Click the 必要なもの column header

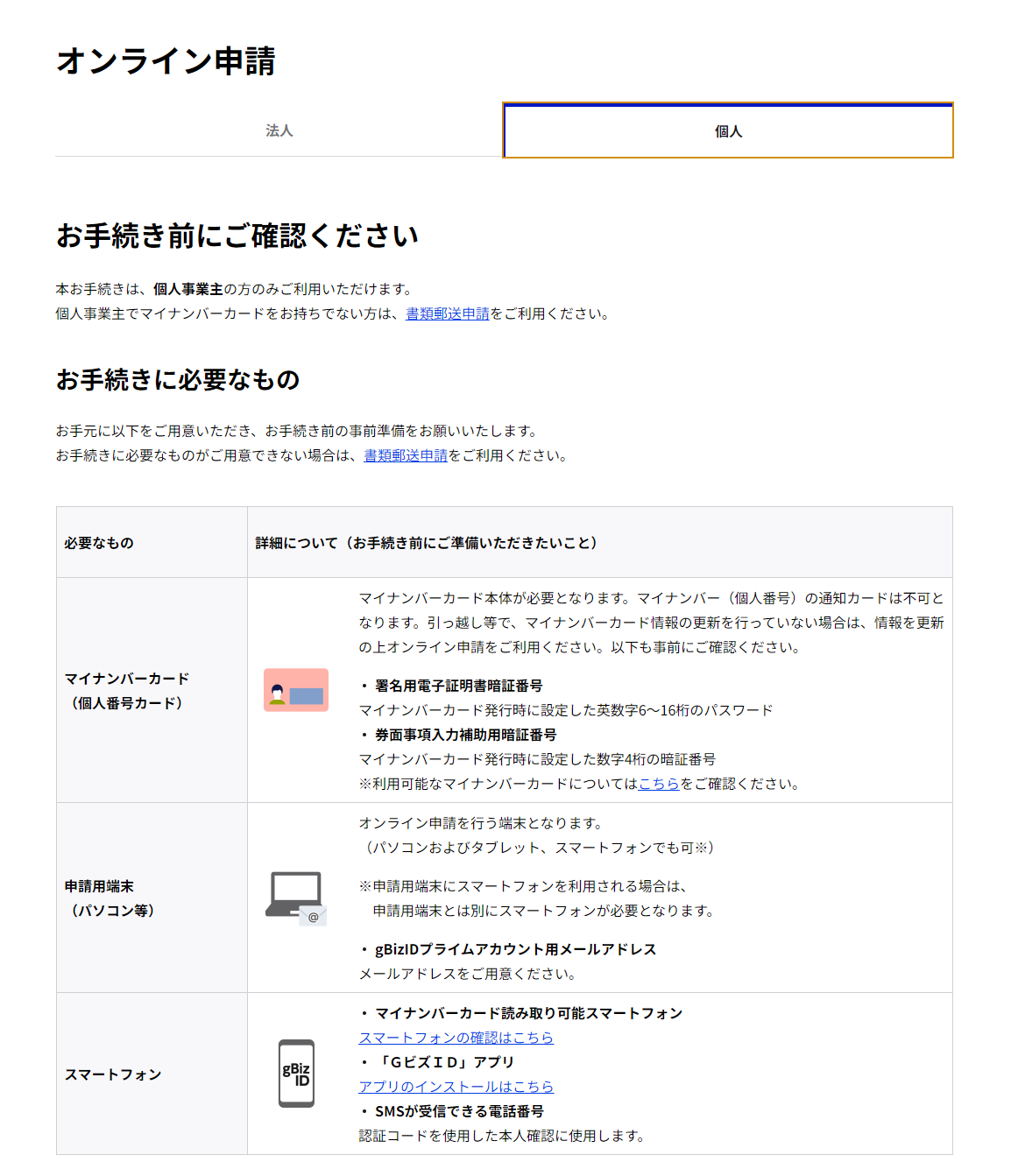[99, 543]
